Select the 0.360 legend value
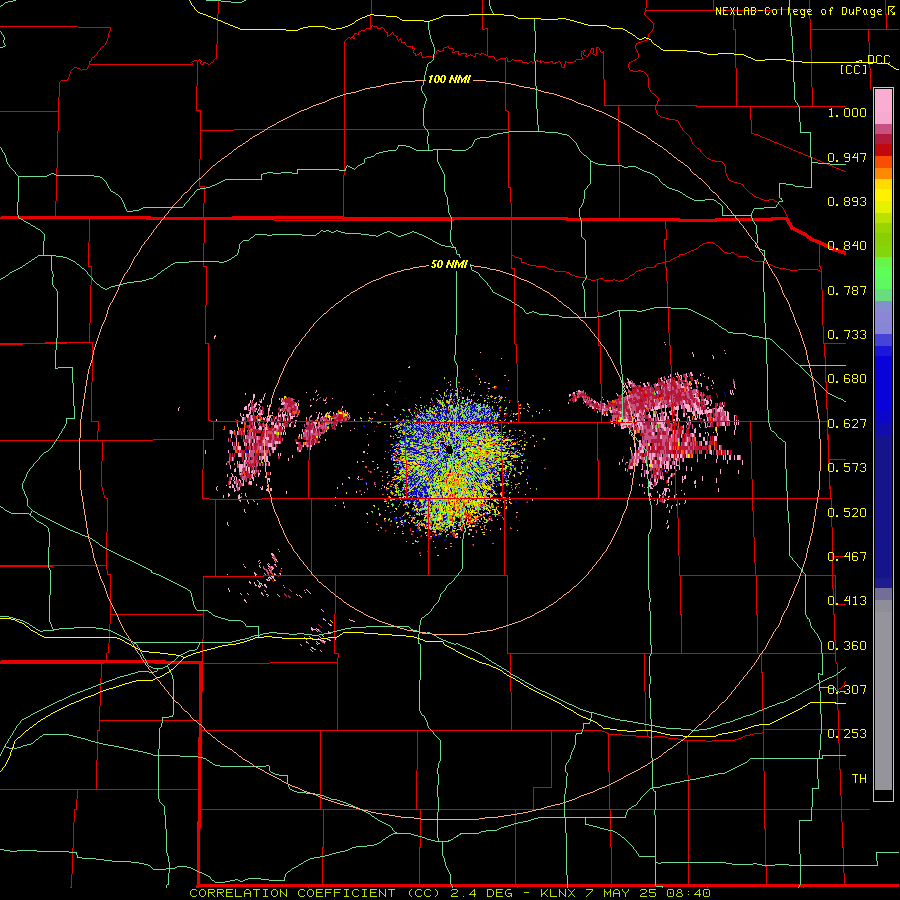900x900 pixels. 847,646
